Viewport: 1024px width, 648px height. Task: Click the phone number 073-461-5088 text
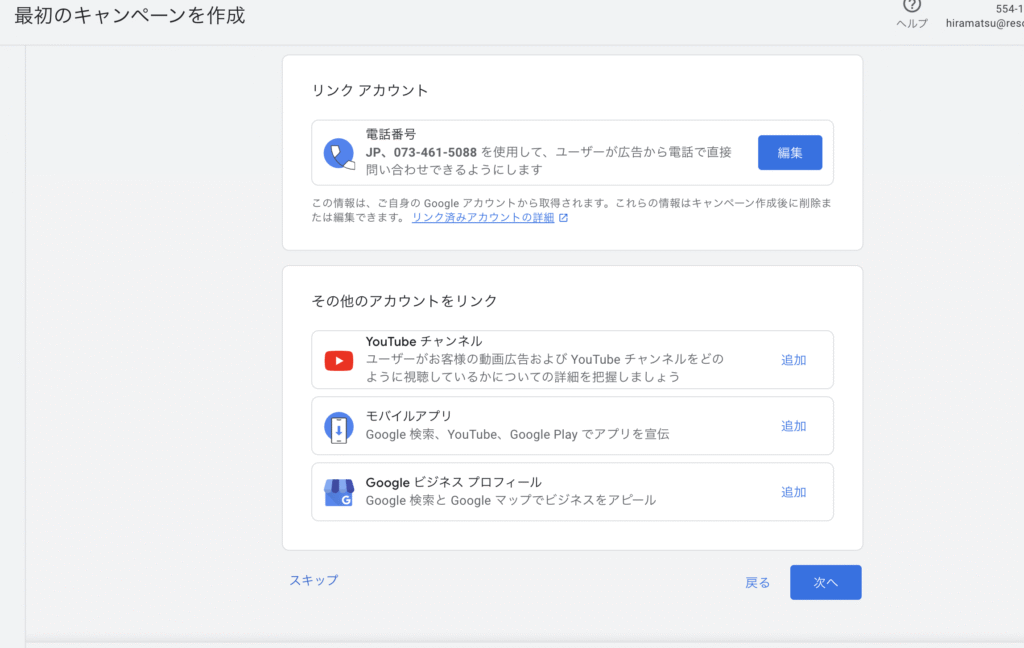[435, 152]
